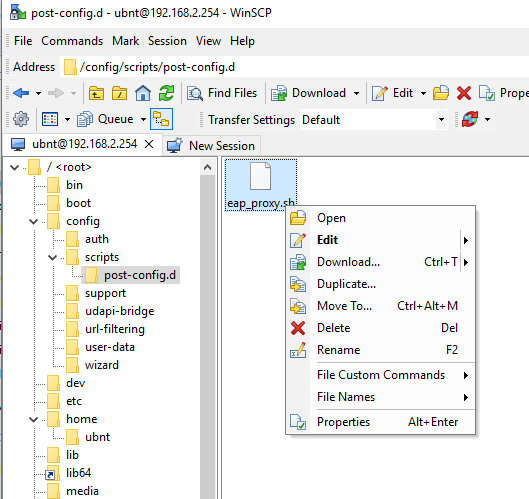Click the red Delete icon in toolbar
The image size is (529, 499).
(464, 93)
